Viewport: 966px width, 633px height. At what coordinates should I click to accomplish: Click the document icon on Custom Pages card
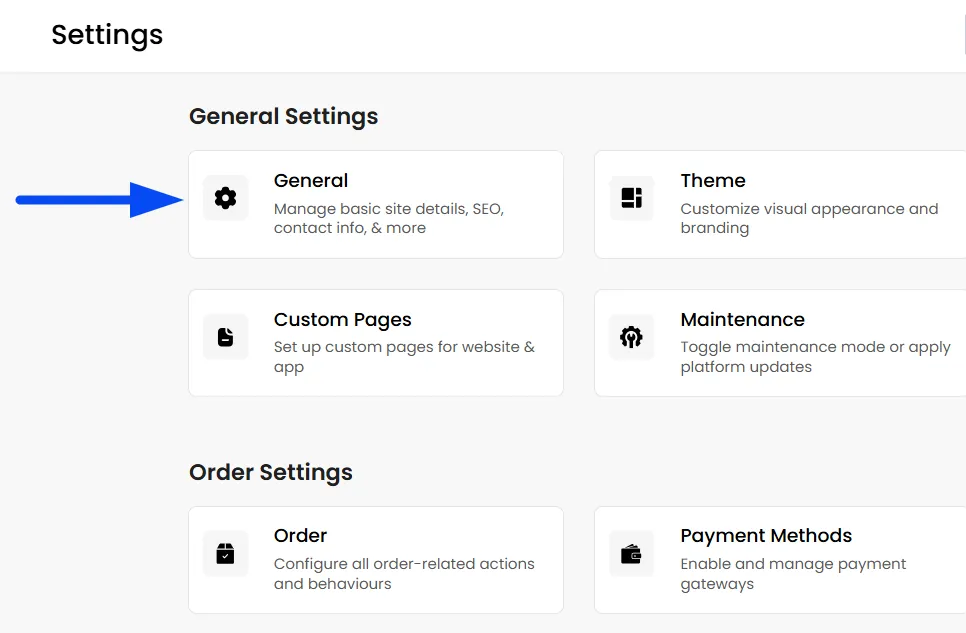(225, 337)
